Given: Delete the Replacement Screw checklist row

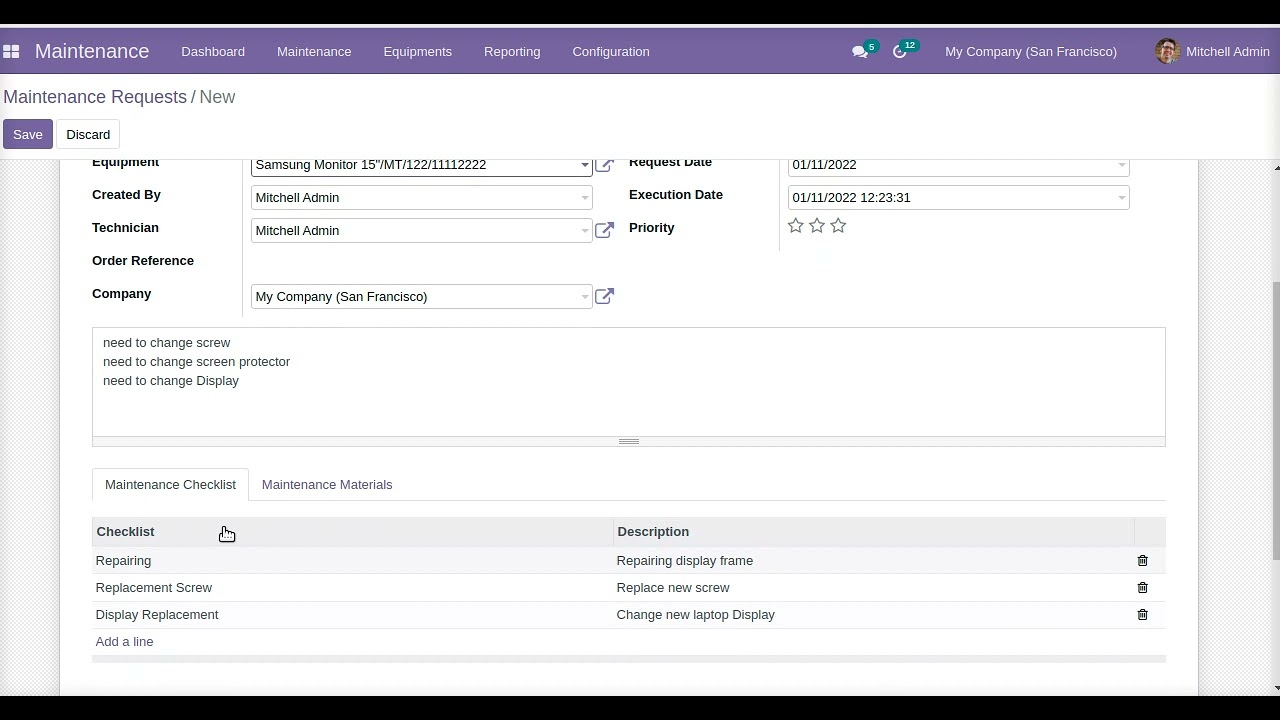Looking at the screenshot, I should coord(1142,588).
